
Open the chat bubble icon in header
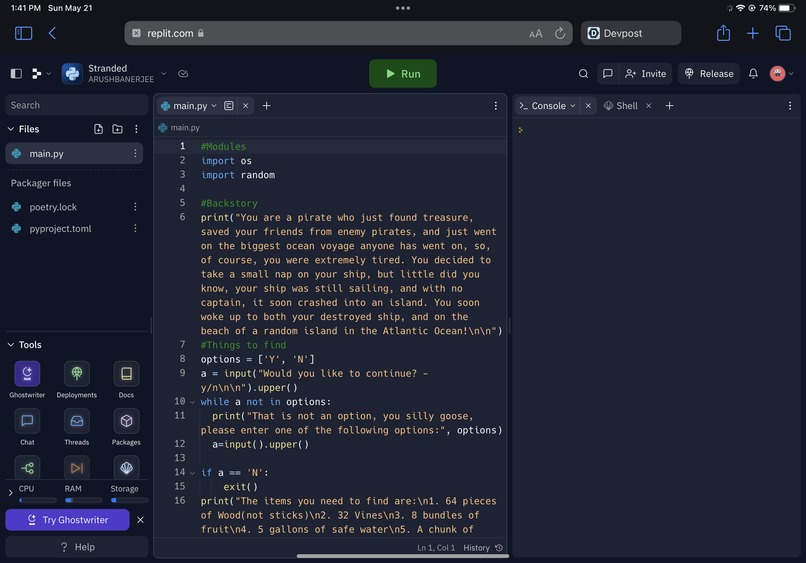point(608,74)
